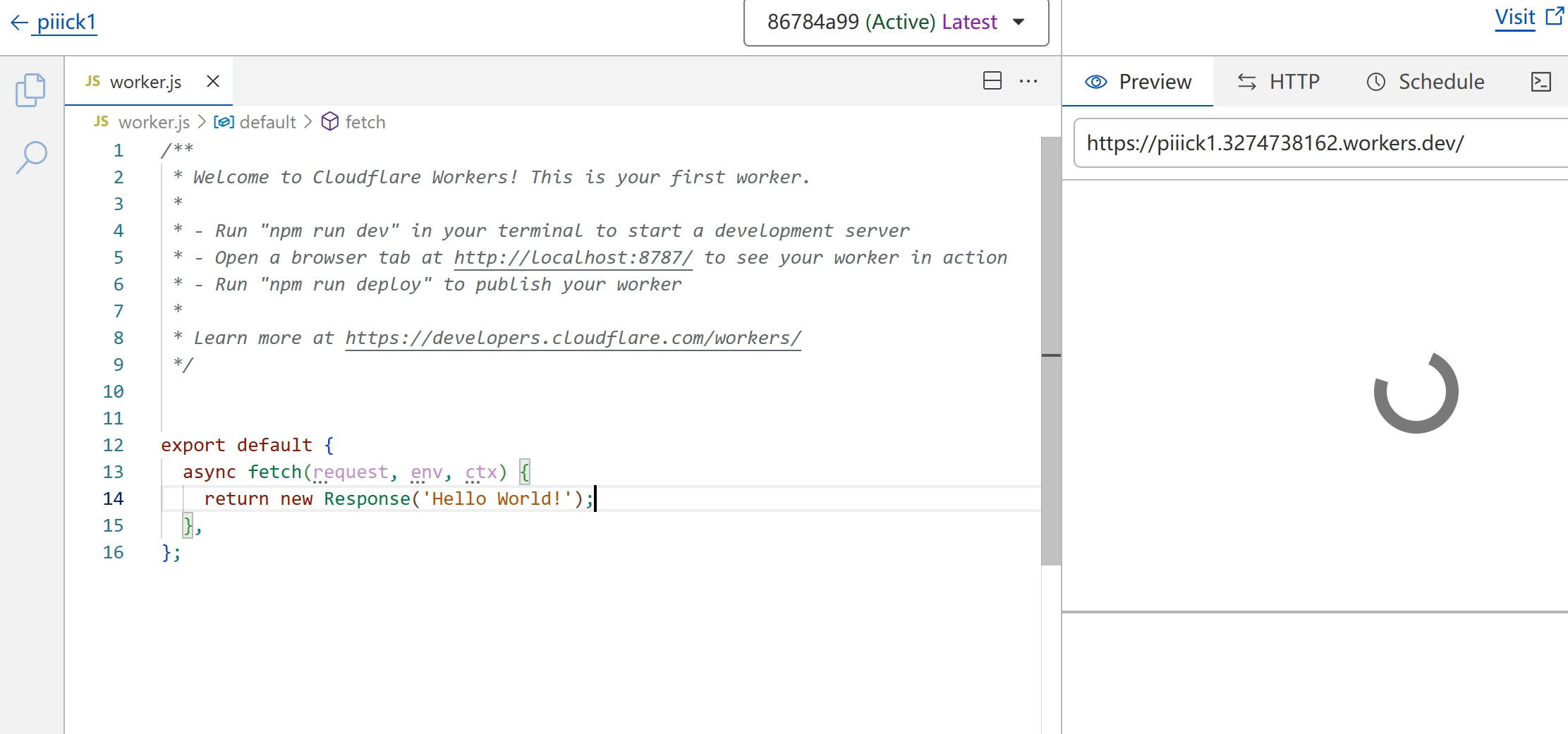
Task: Open the Search magnifier in sidebar
Action: pyautogui.click(x=31, y=157)
